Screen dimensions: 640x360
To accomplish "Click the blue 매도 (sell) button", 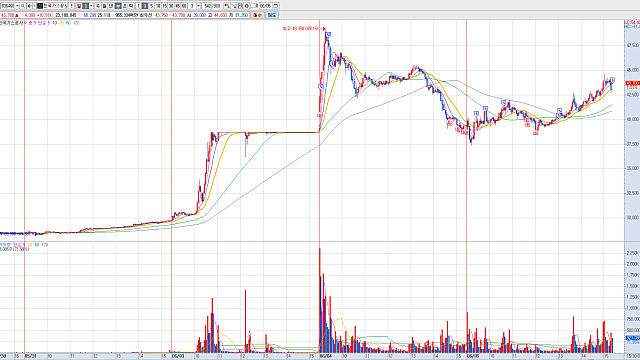I will coord(272,15).
